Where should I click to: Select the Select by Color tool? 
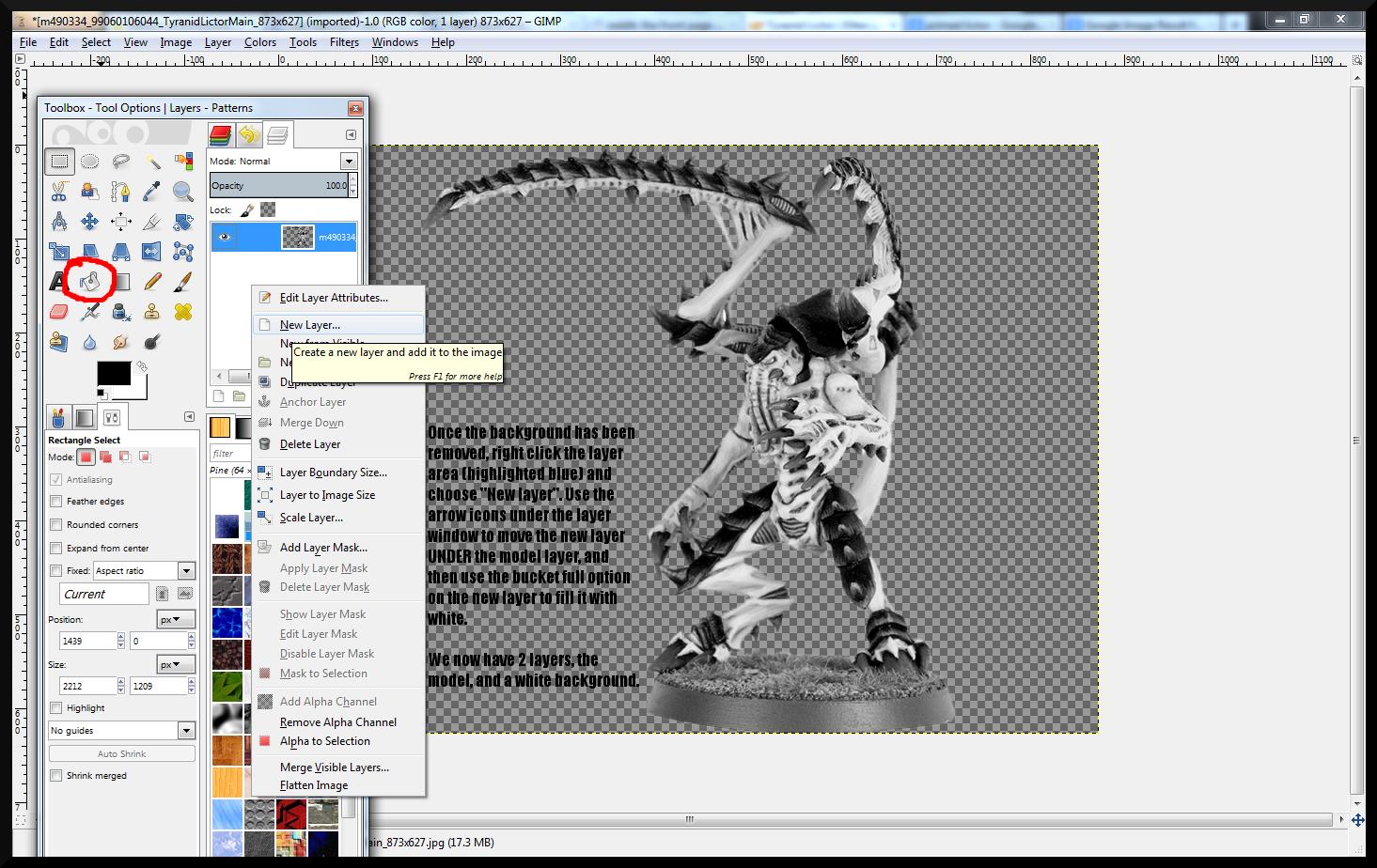pyautogui.click(x=183, y=162)
